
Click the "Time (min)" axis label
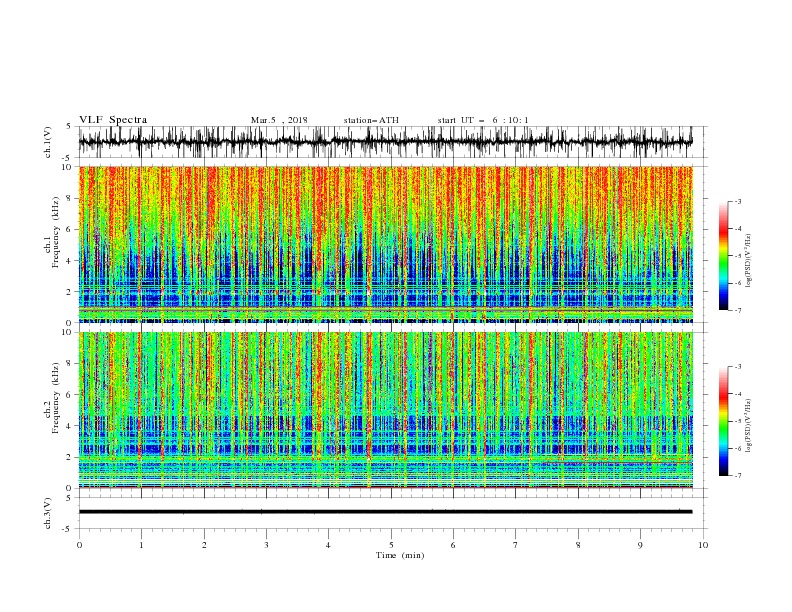click(x=400, y=555)
